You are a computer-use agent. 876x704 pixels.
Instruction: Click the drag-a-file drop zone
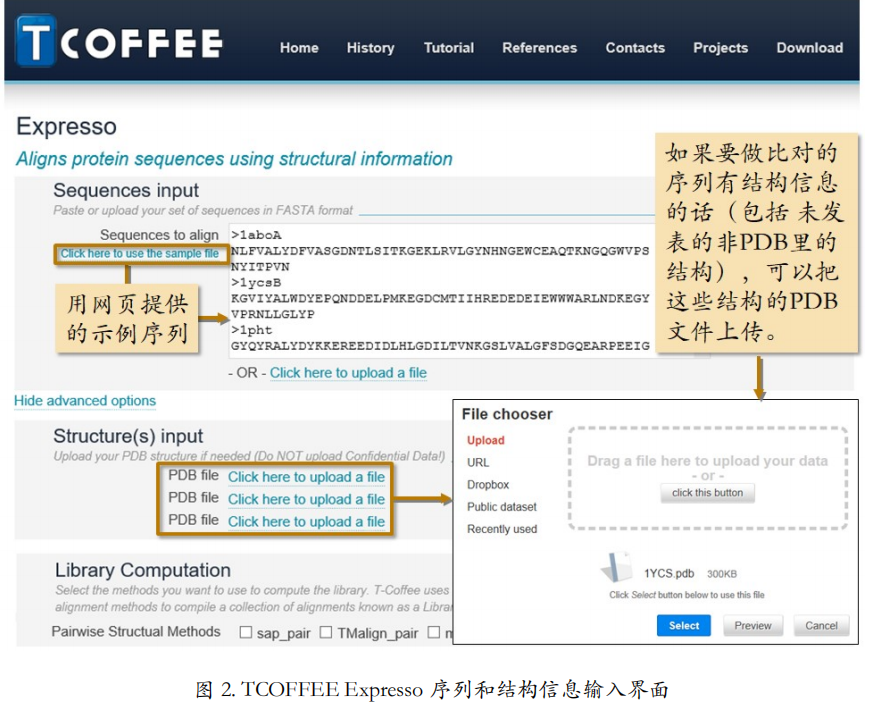pyautogui.click(x=708, y=478)
